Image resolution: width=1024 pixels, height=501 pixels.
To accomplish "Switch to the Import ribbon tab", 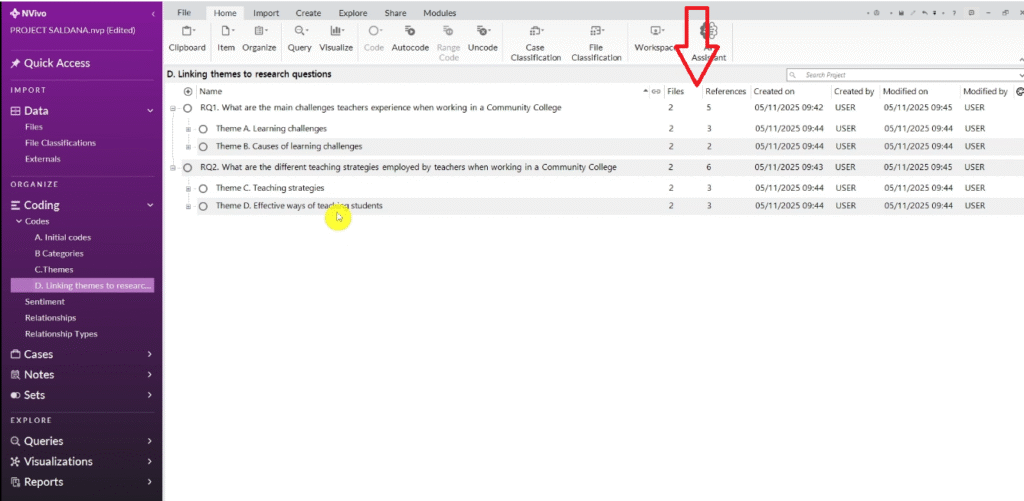I will [x=266, y=13].
